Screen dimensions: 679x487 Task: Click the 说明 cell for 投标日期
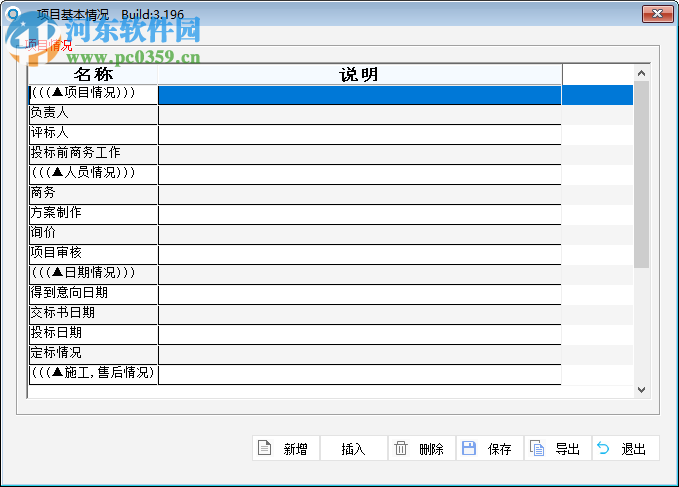point(360,334)
